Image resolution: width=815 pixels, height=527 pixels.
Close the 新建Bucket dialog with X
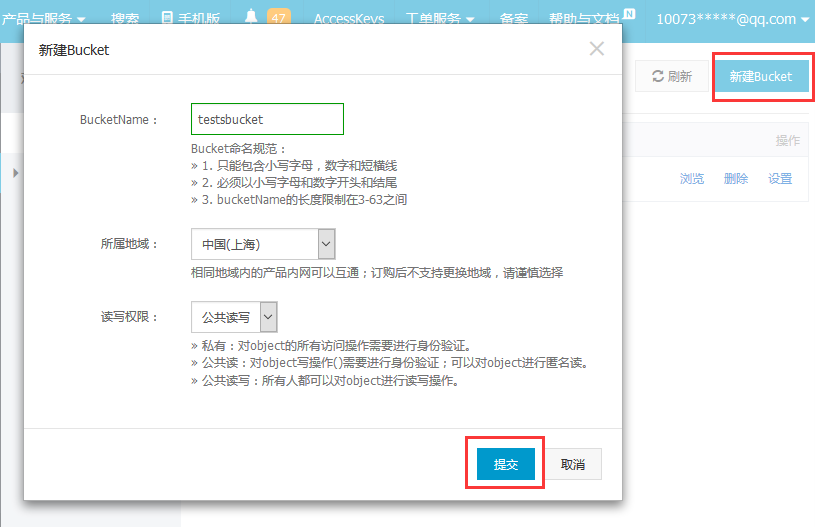pyautogui.click(x=597, y=49)
